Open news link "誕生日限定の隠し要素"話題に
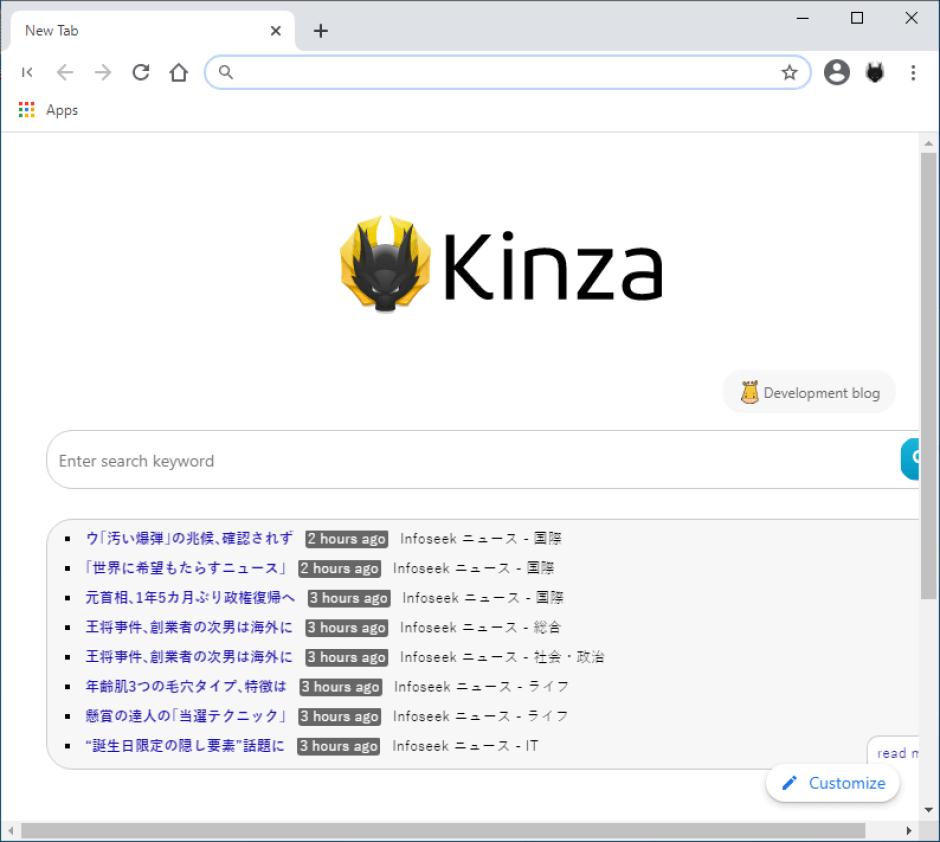940x842 pixels. [185, 746]
